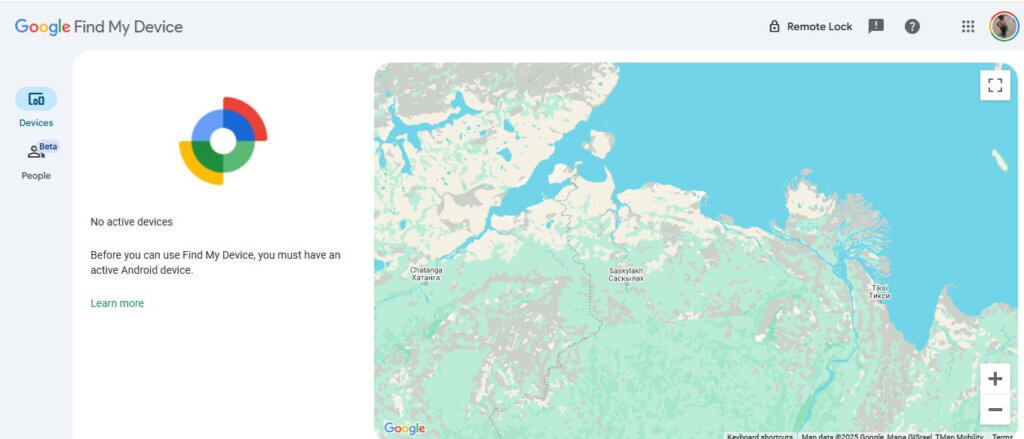Open the send feedback icon
The width and height of the screenshot is (1024, 439).
tap(876, 26)
